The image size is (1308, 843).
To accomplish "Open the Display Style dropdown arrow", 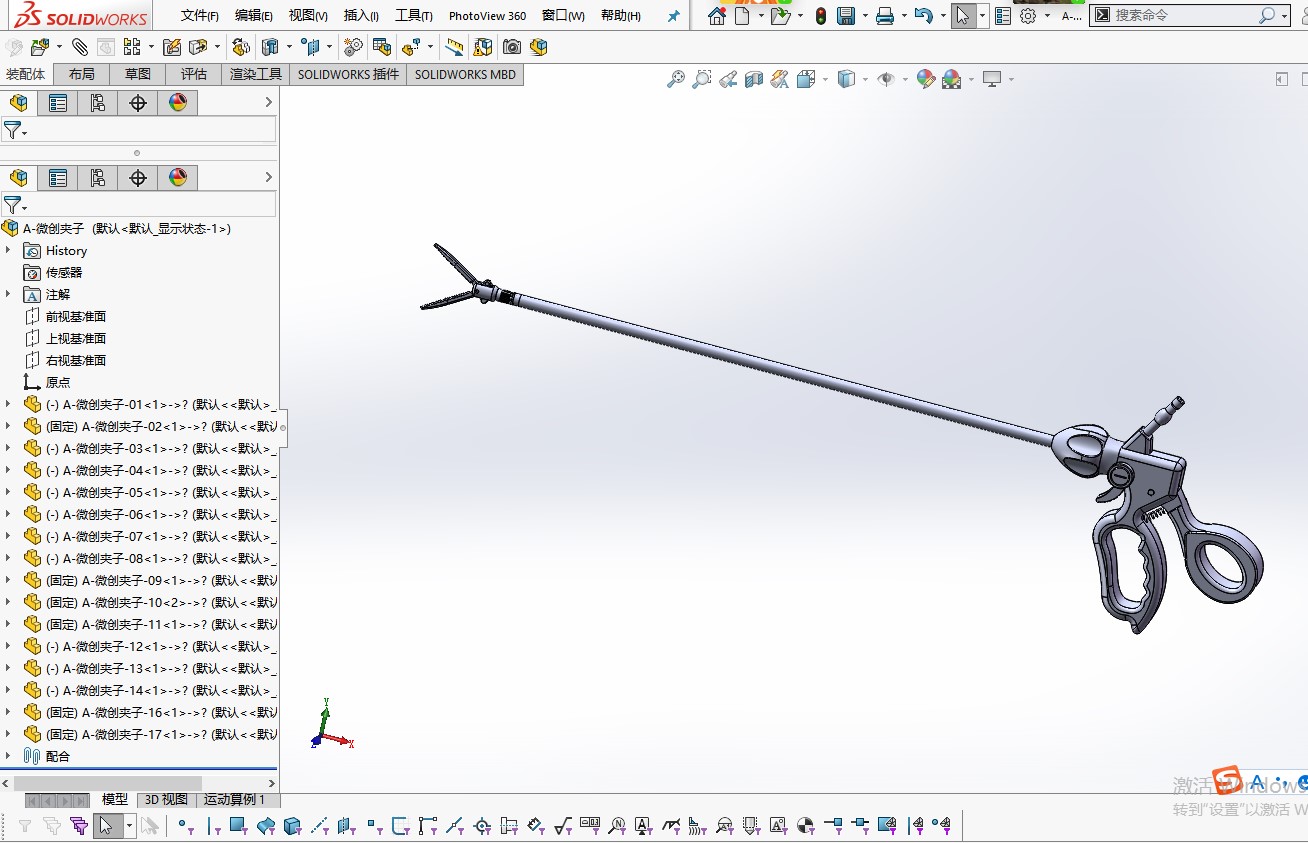I will [865, 79].
